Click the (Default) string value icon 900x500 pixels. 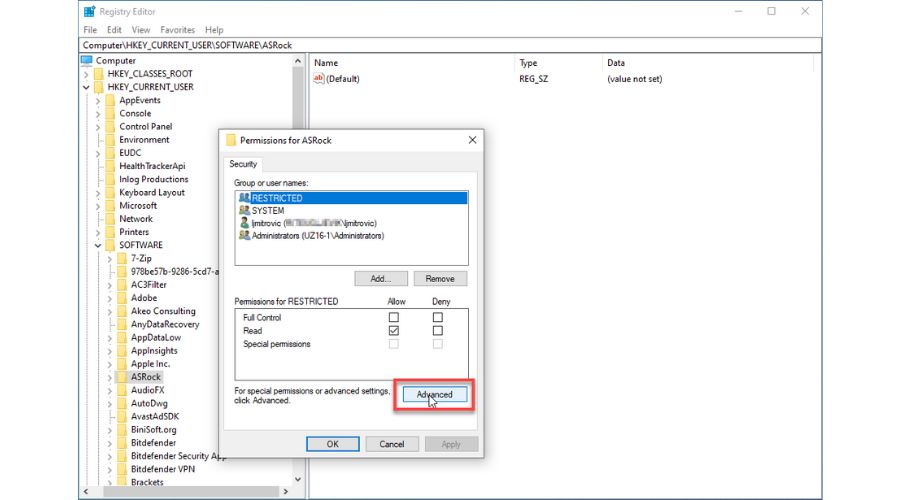point(319,79)
